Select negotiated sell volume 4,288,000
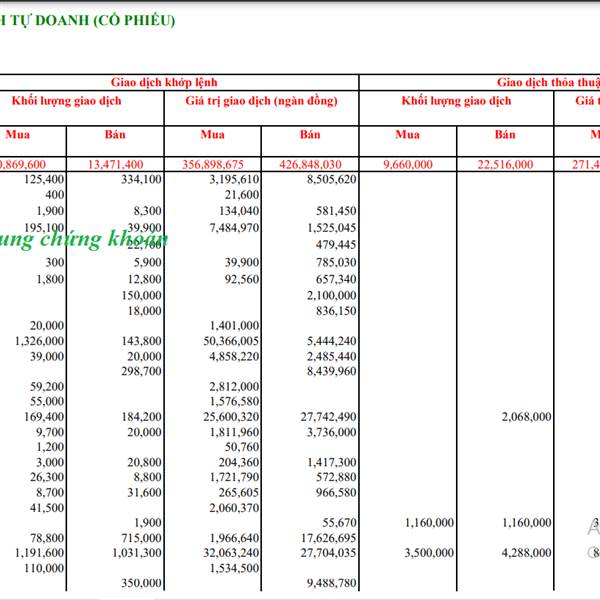Screen dimensions: 600x600 pyautogui.click(x=527, y=553)
